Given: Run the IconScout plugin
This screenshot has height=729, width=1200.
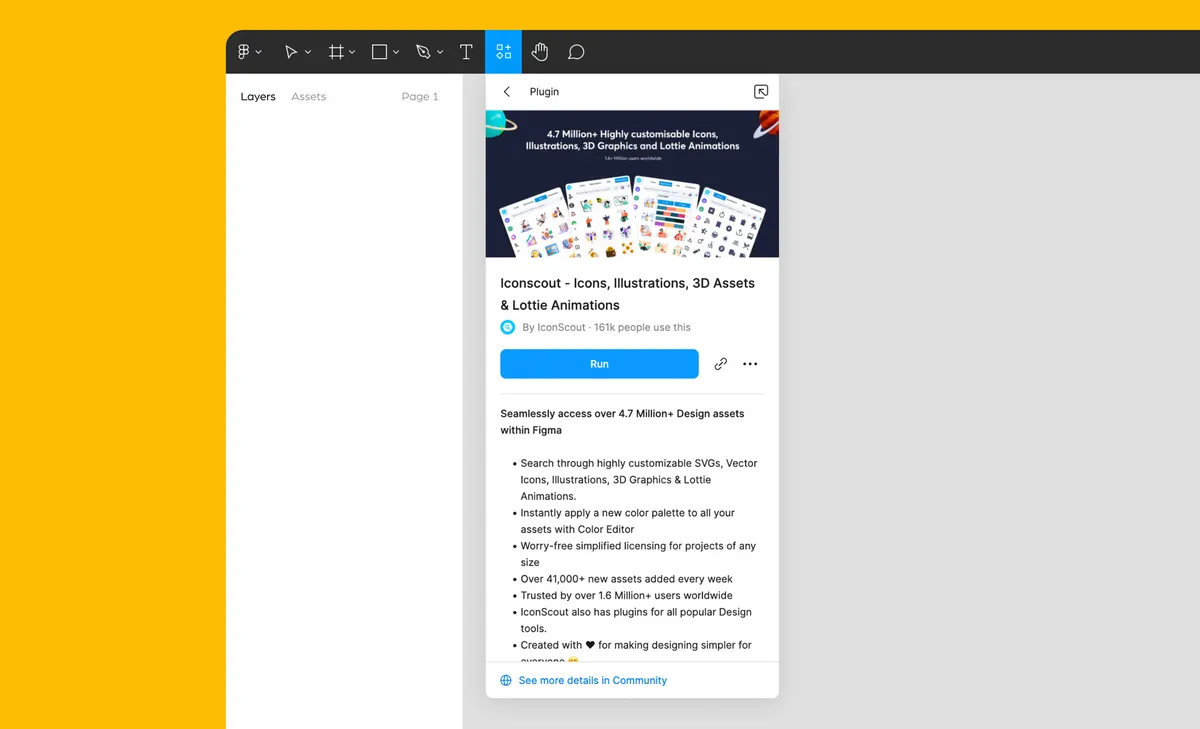Looking at the screenshot, I should point(599,363).
